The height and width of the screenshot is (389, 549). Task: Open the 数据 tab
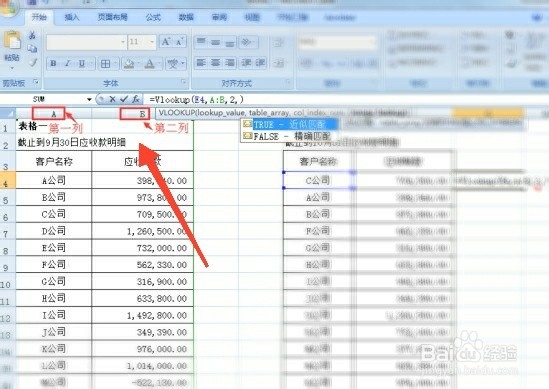(186, 17)
